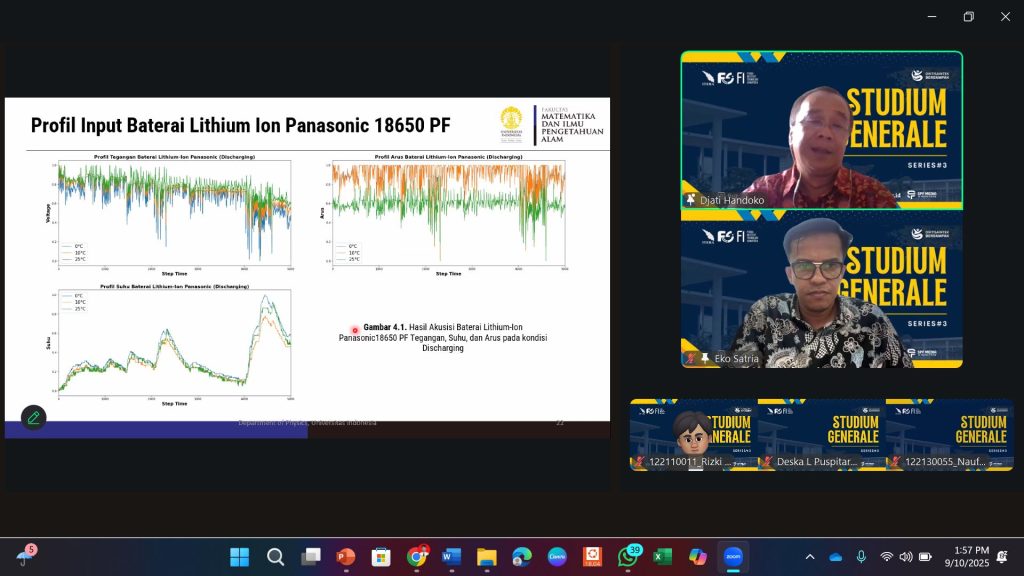Open Excel from the taskbar

coord(663,557)
